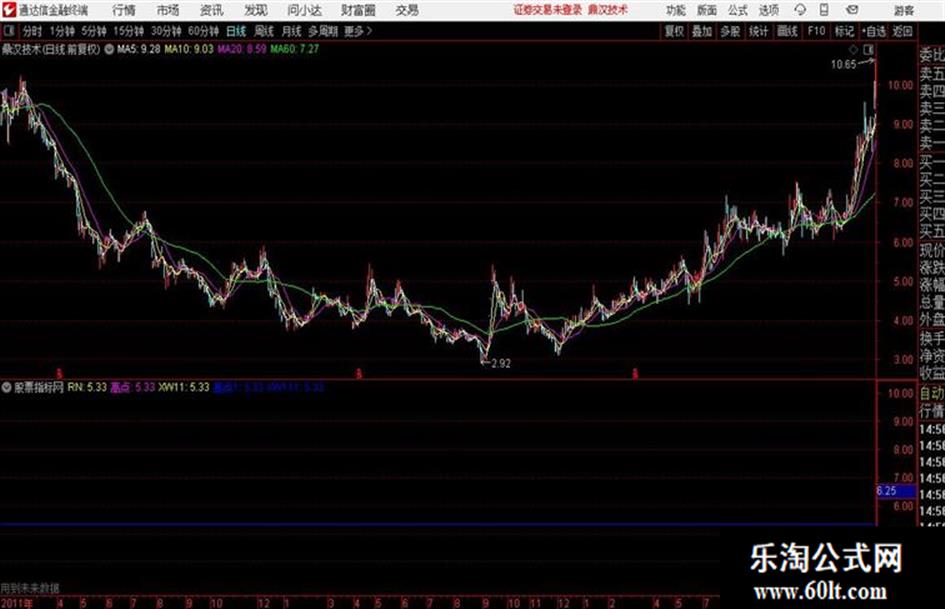Click the diamond icon atop chart
945x609 pixels.
(853, 49)
